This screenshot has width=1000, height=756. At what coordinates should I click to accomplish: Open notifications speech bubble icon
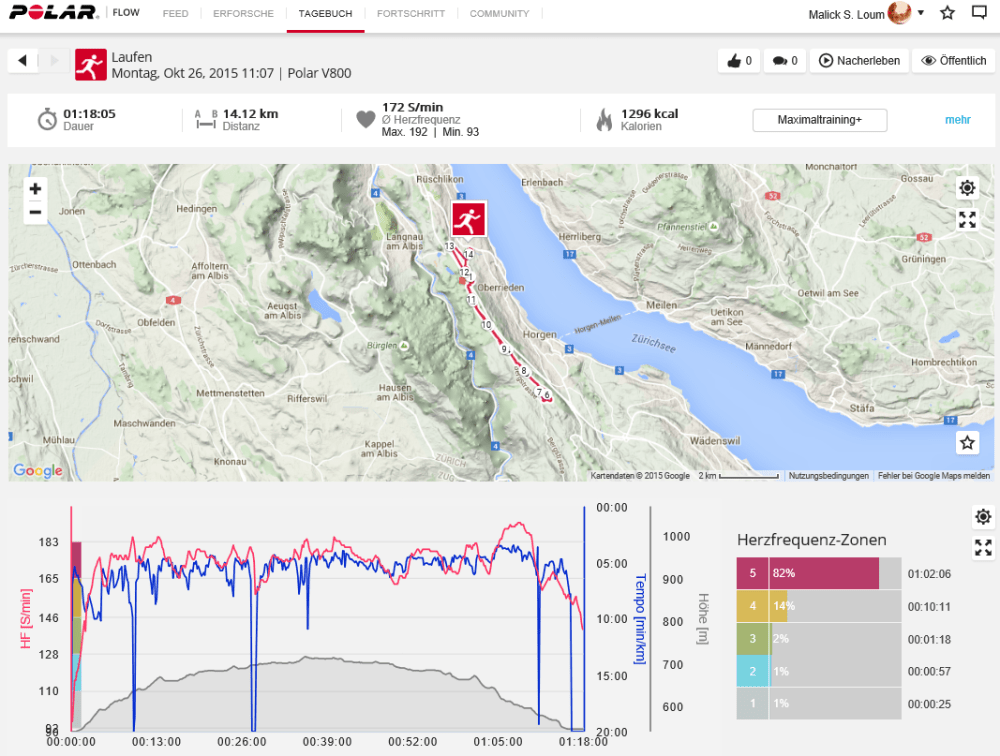click(979, 14)
